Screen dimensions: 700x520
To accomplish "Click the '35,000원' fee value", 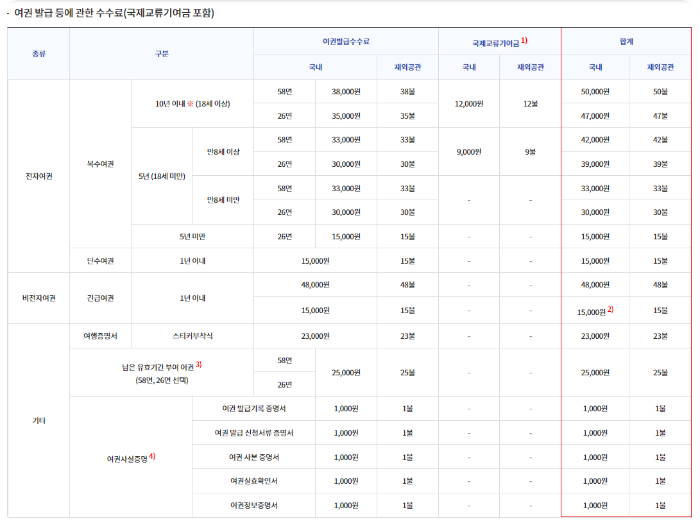I will pyautogui.click(x=346, y=116).
